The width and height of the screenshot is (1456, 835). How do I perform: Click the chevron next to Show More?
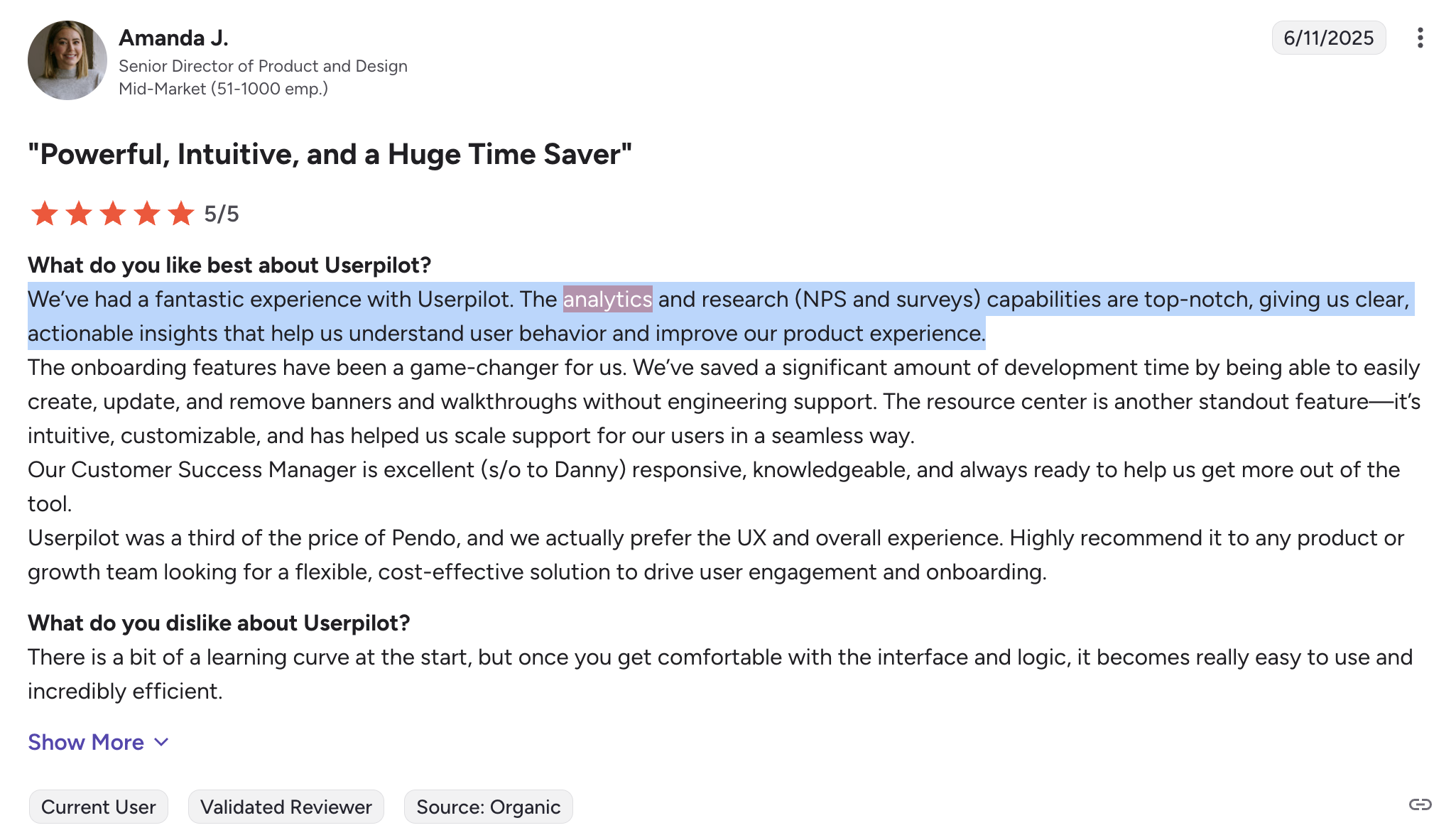161,743
